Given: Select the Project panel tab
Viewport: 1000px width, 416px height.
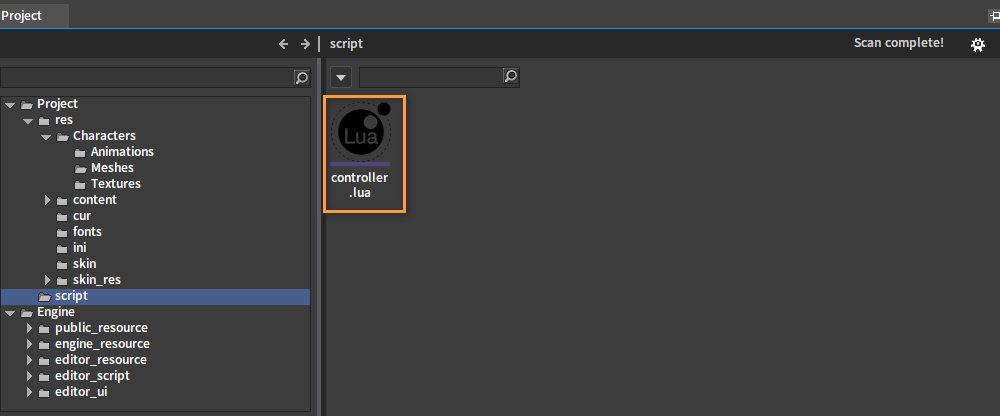Looking at the screenshot, I should [x=22, y=15].
